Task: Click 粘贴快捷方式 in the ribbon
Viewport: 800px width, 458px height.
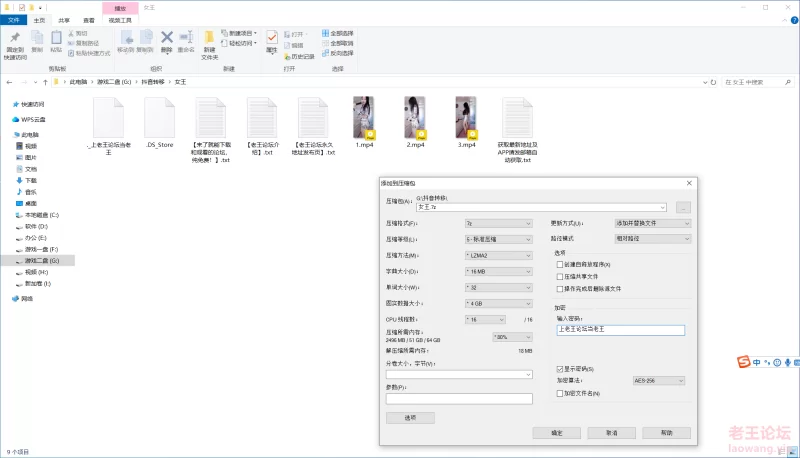Action: tap(89, 53)
